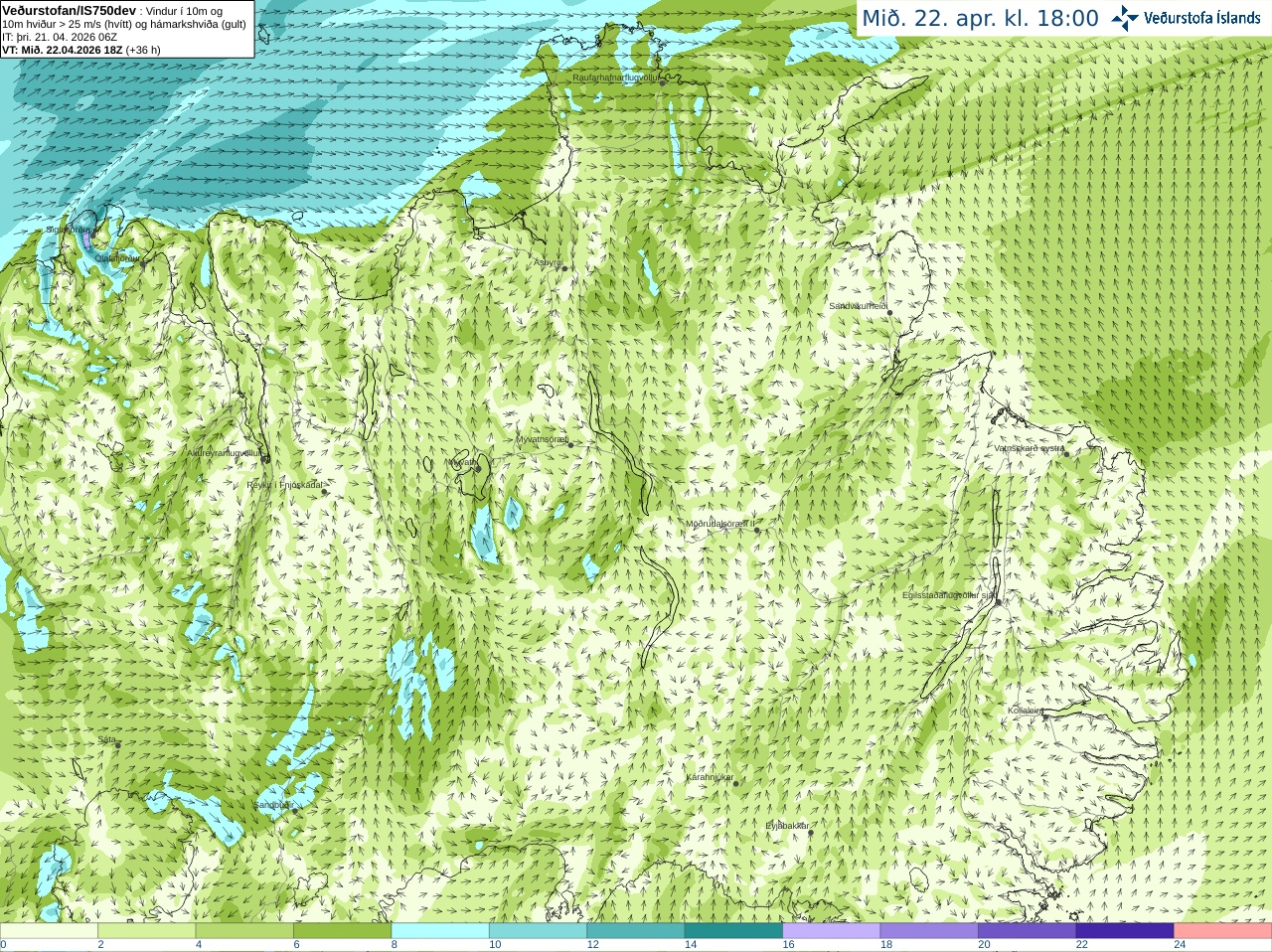The width and height of the screenshot is (1272, 952).
Task: Click the Sáta station marker
Action: click(117, 745)
